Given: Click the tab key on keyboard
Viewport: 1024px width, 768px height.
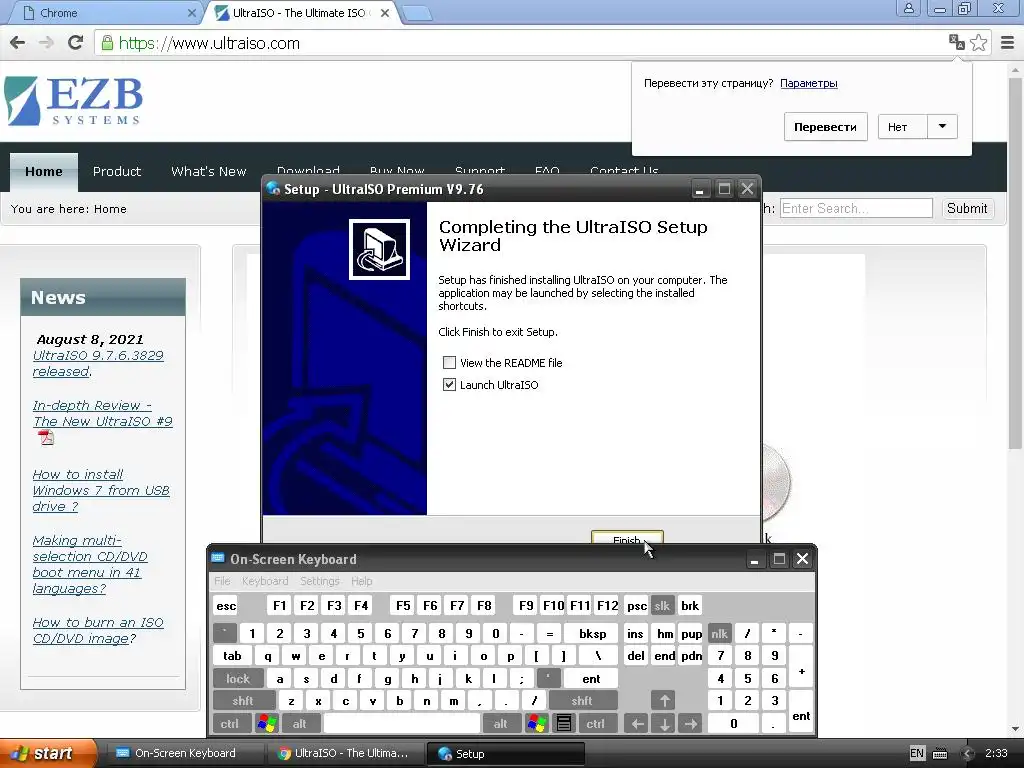Looking at the screenshot, I should click(x=232, y=656).
